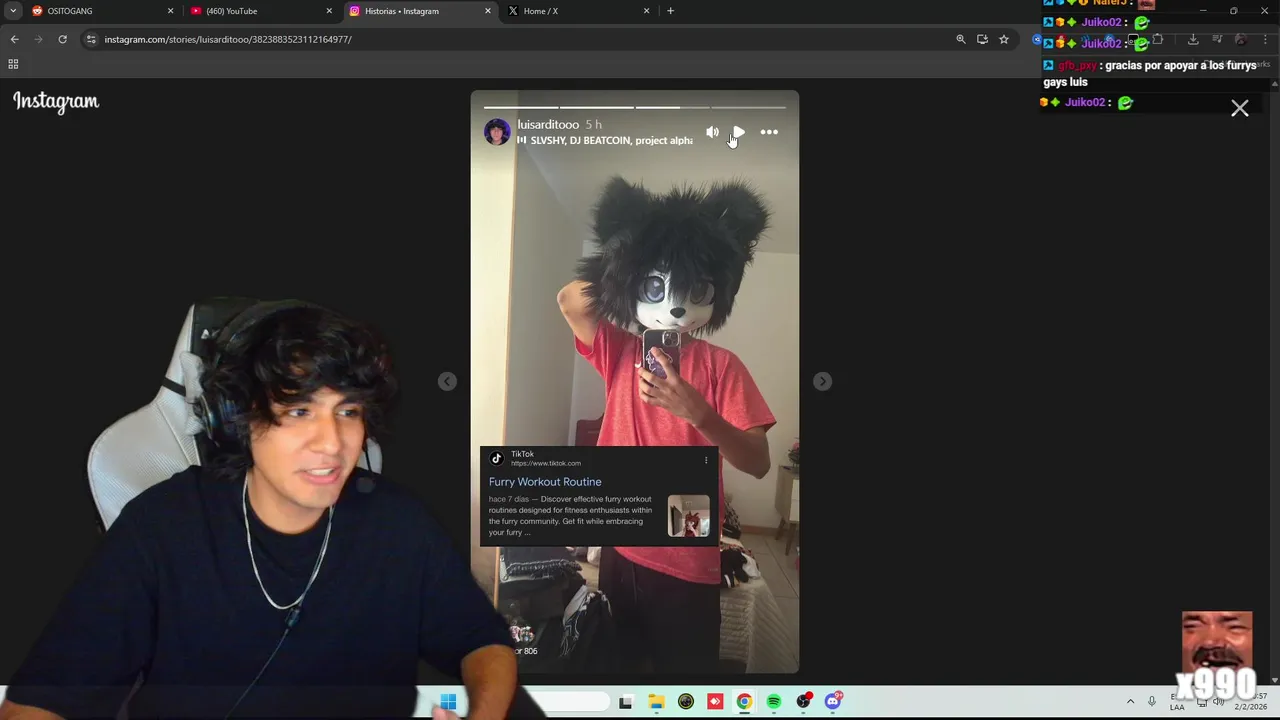Expand the tab search dropdown
This screenshot has width=1280, height=720.
(x=13, y=11)
